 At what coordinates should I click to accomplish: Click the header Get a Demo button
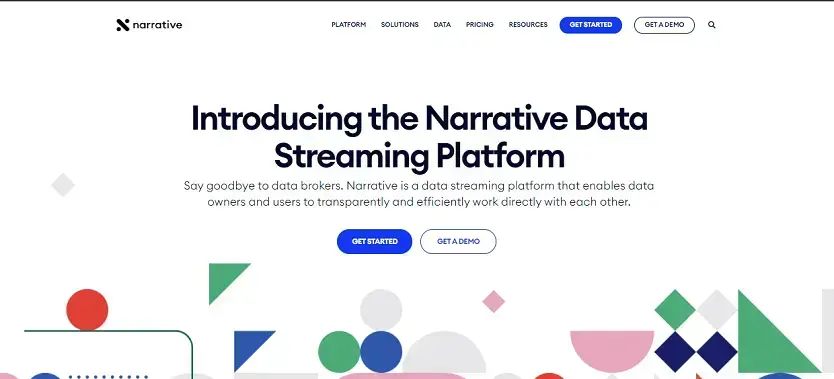664,25
